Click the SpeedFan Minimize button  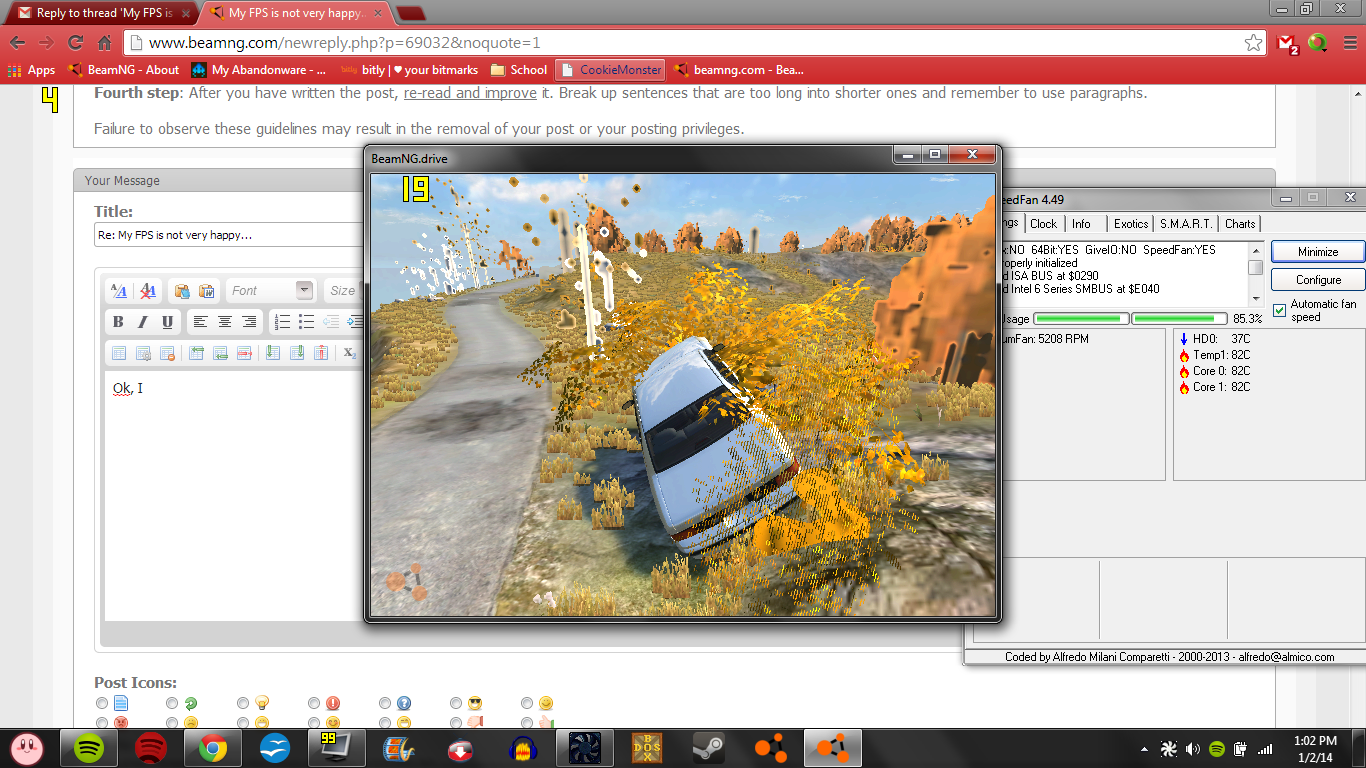(x=1318, y=252)
